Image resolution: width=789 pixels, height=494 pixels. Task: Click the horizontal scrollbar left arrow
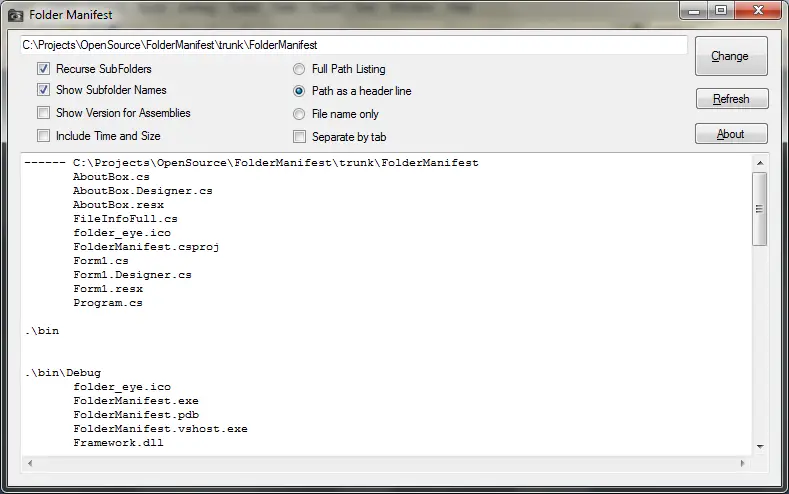(30, 463)
